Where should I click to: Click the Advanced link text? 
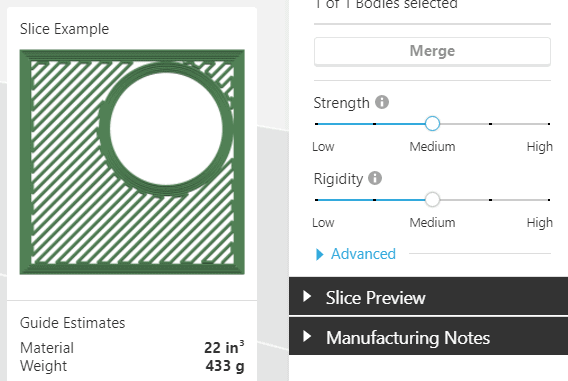(363, 254)
